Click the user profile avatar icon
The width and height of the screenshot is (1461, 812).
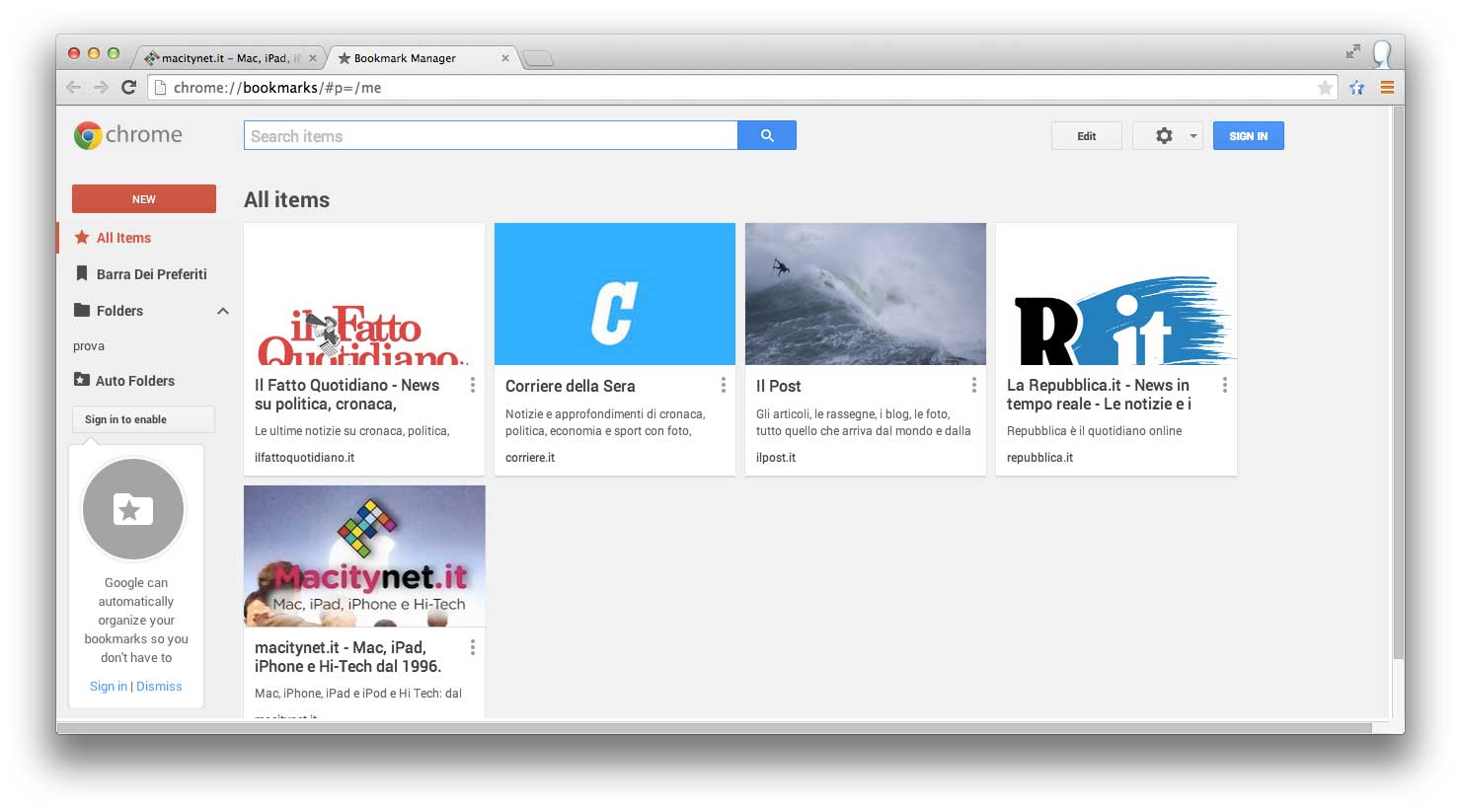tap(1383, 53)
